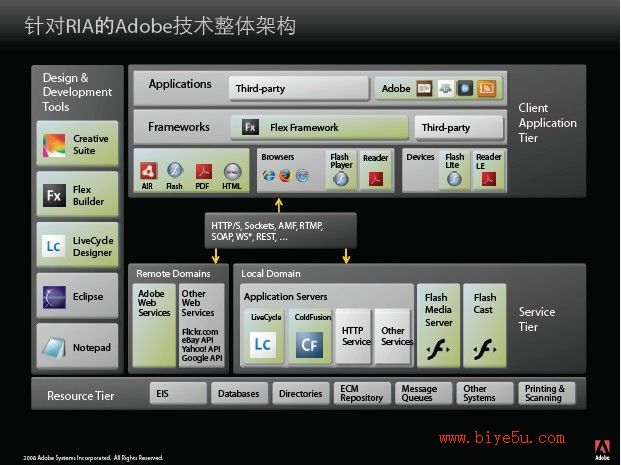Click the Firefox browser icon
The height and width of the screenshot is (465, 621).
[286, 175]
